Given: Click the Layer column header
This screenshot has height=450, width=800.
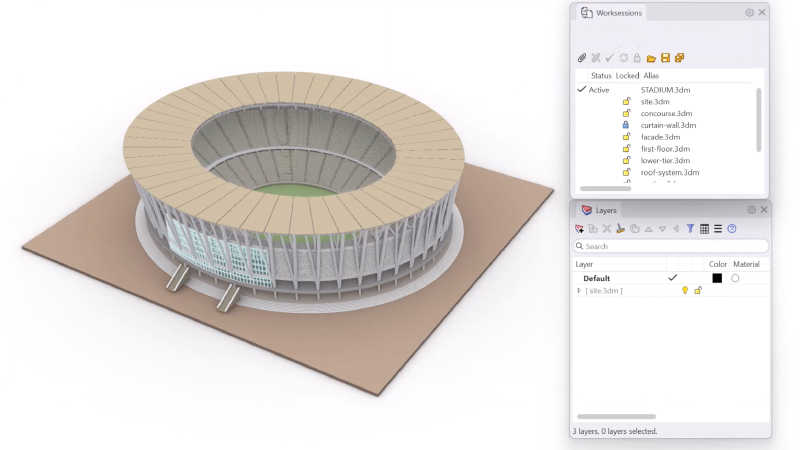Looking at the screenshot, I should [584, 264].
